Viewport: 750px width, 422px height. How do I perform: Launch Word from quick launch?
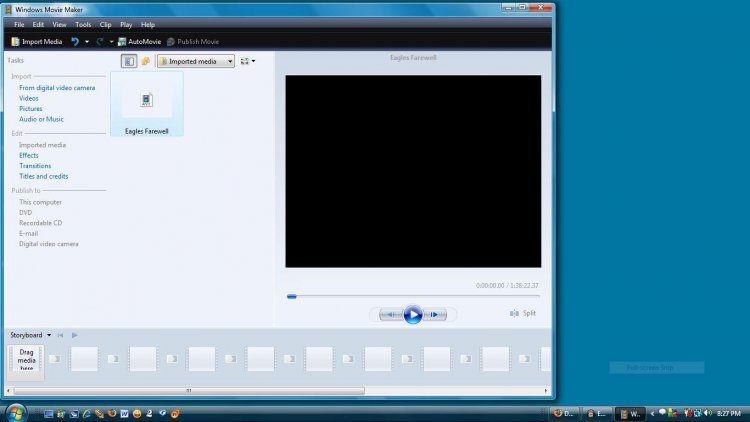[124, 414]
